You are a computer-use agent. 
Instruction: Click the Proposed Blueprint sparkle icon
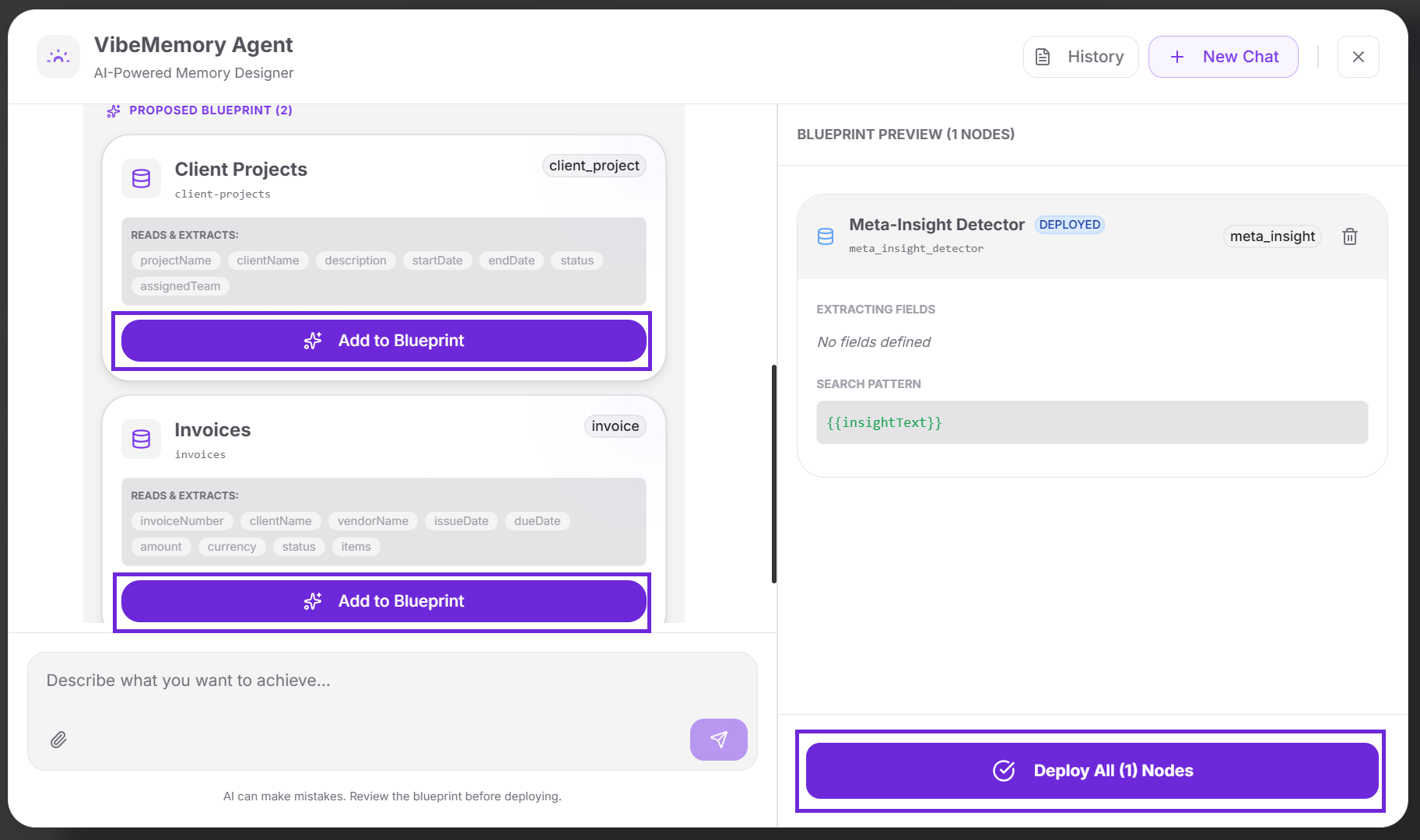click(114, 111)
